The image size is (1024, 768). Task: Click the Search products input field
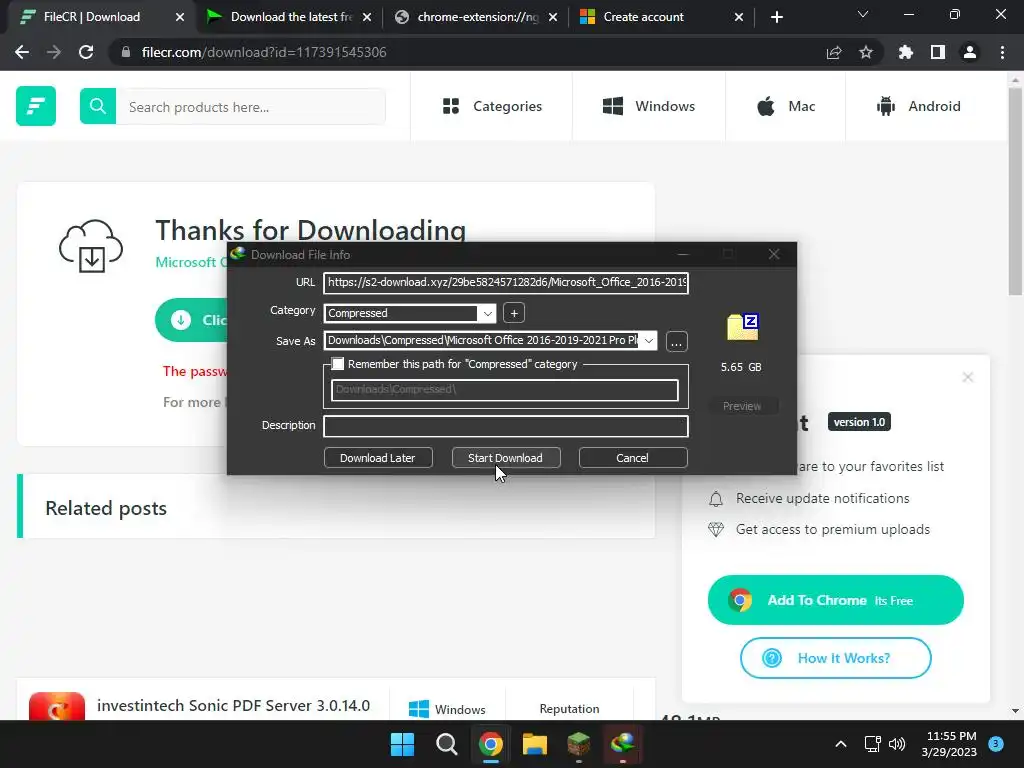pyautogui.click(x=251, y=106)
